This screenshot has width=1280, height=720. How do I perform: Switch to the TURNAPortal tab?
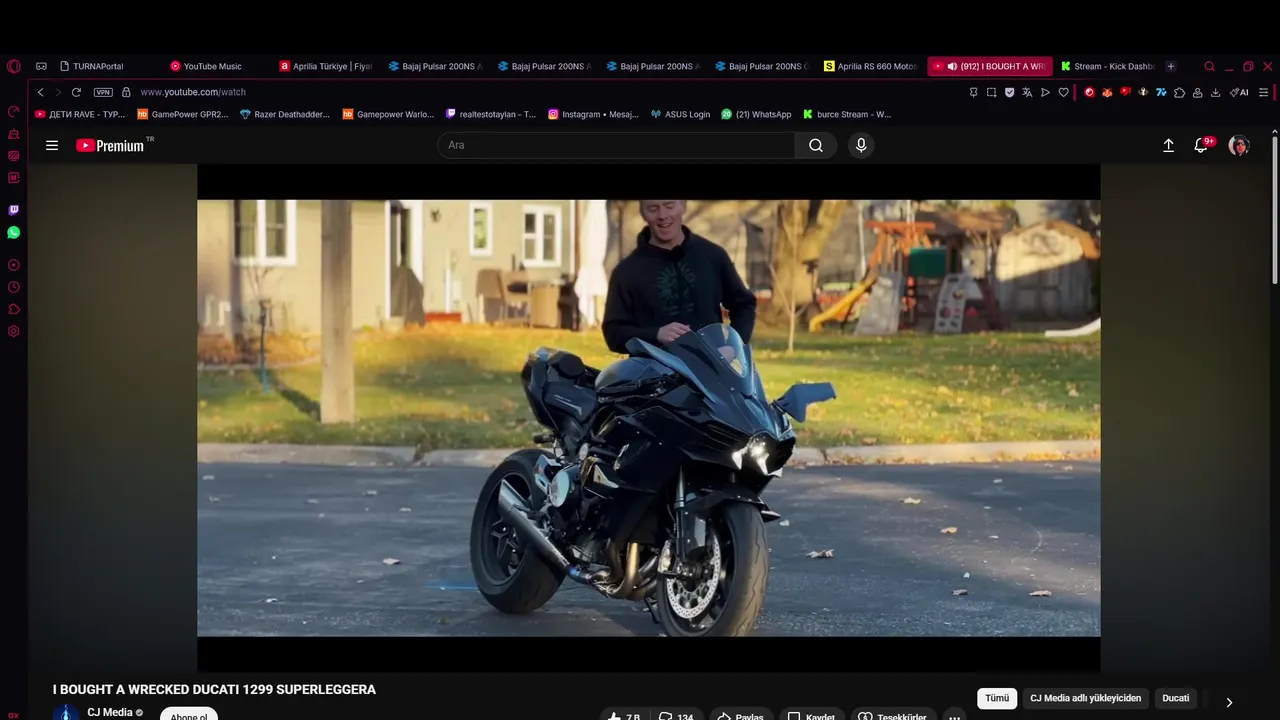[x=99, y=66]
